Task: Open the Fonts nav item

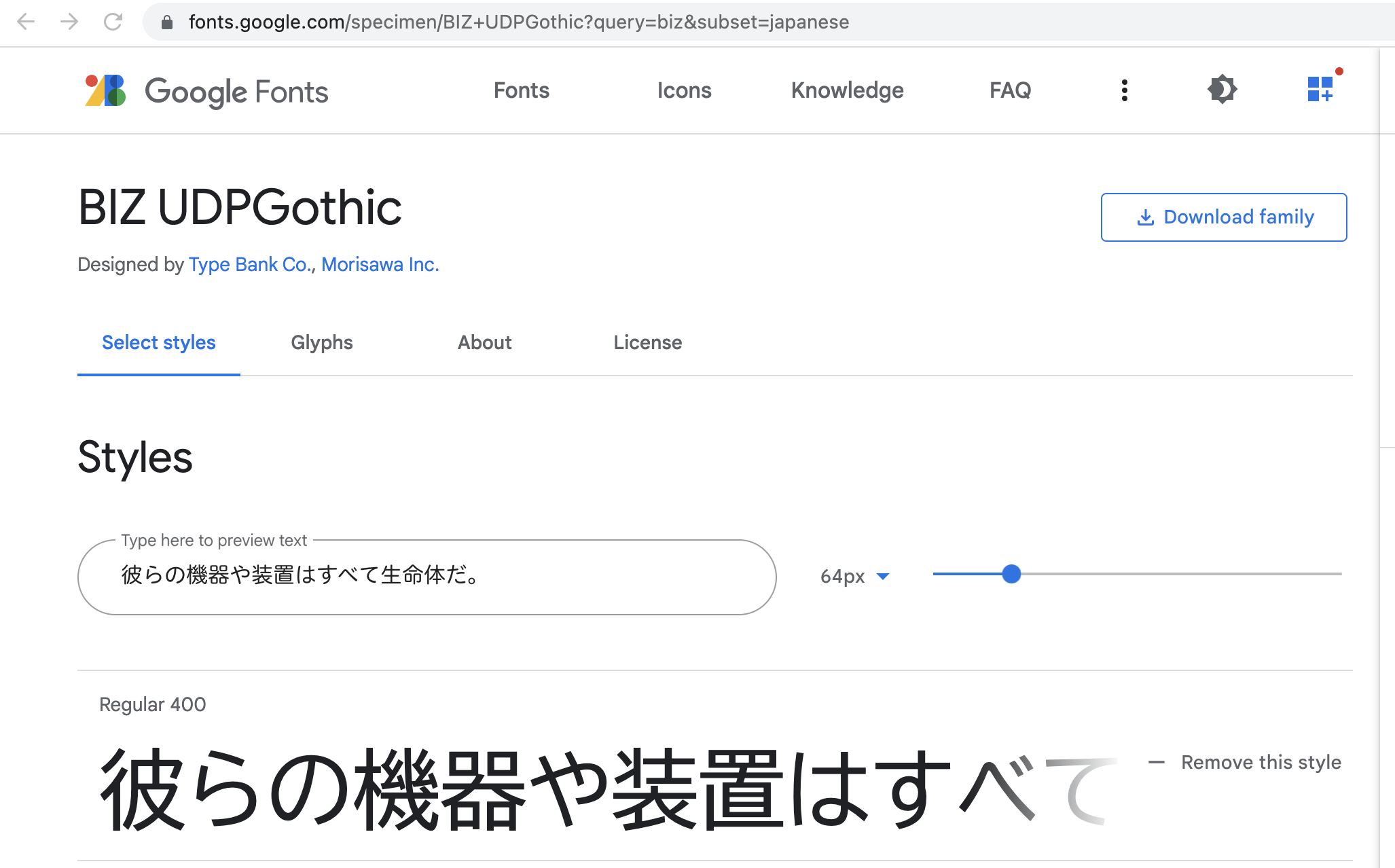Action: click(x=522, y=90)
